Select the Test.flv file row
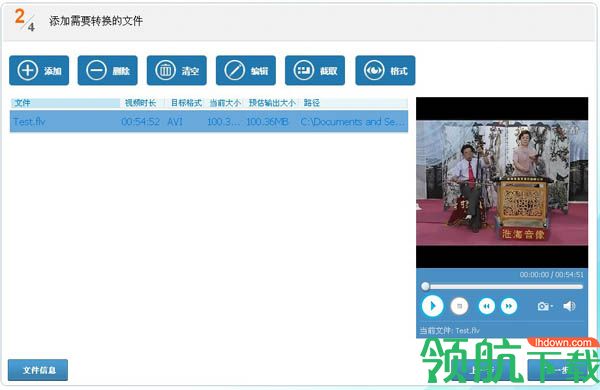Image resolution: width=600 pixels, height=390 pixels. tap(209, 121)
